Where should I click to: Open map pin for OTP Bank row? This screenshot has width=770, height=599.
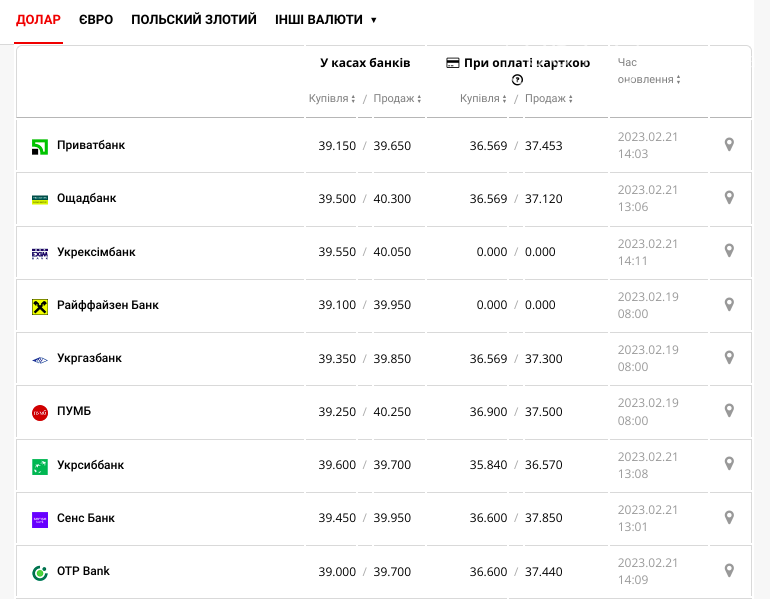729,571
